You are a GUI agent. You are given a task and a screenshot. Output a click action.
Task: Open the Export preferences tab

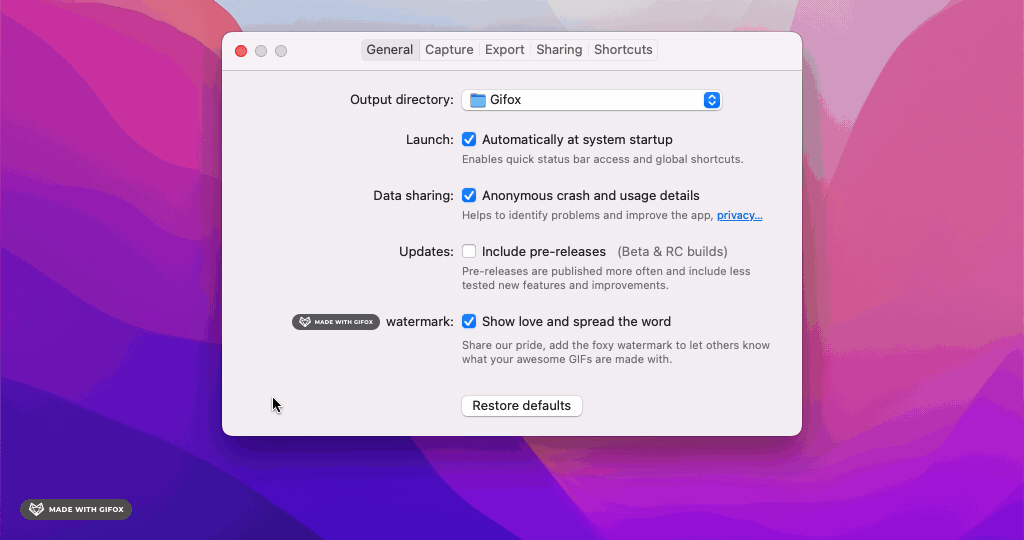click(504, 50)
